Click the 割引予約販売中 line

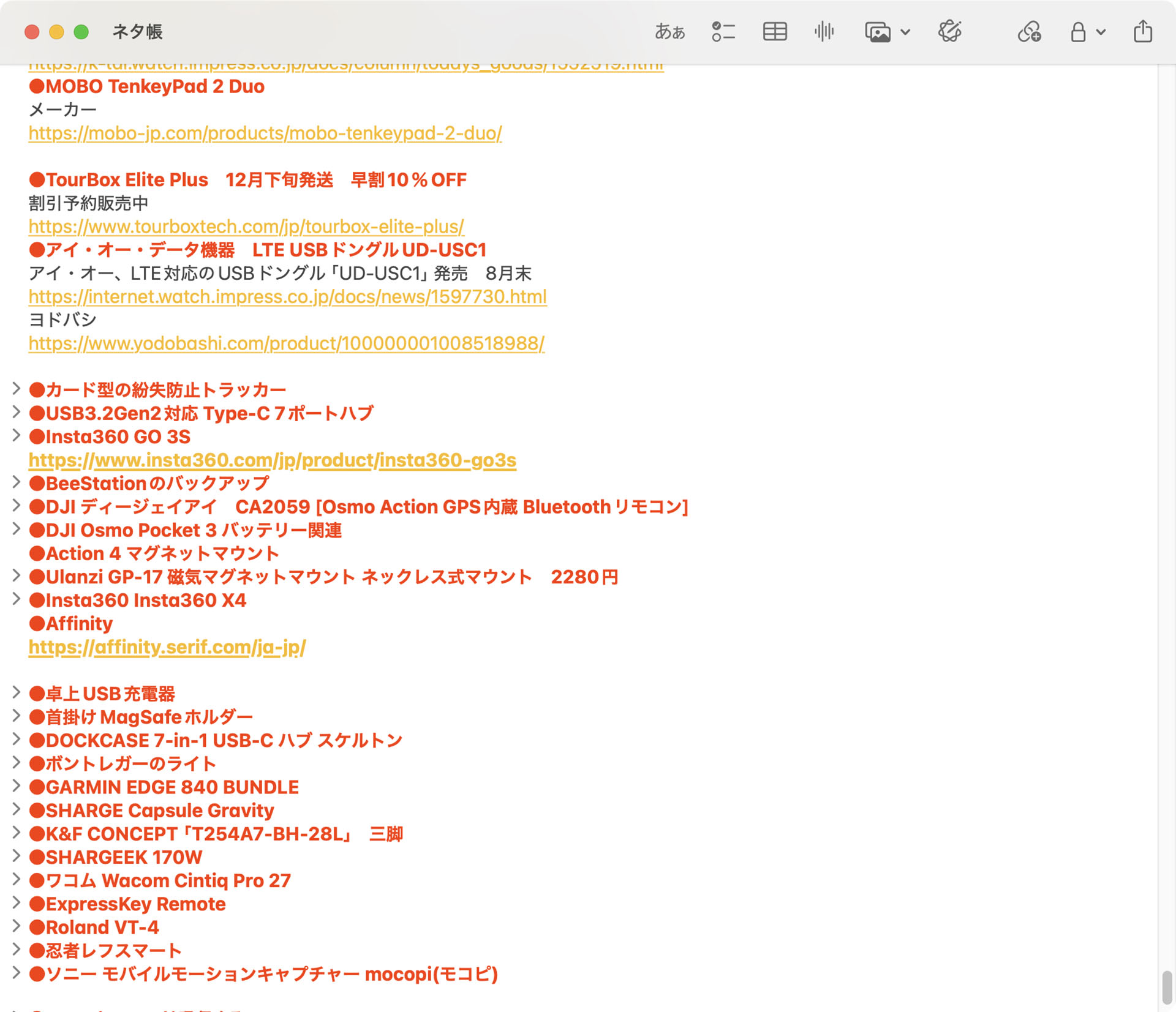tap(89, 203)
